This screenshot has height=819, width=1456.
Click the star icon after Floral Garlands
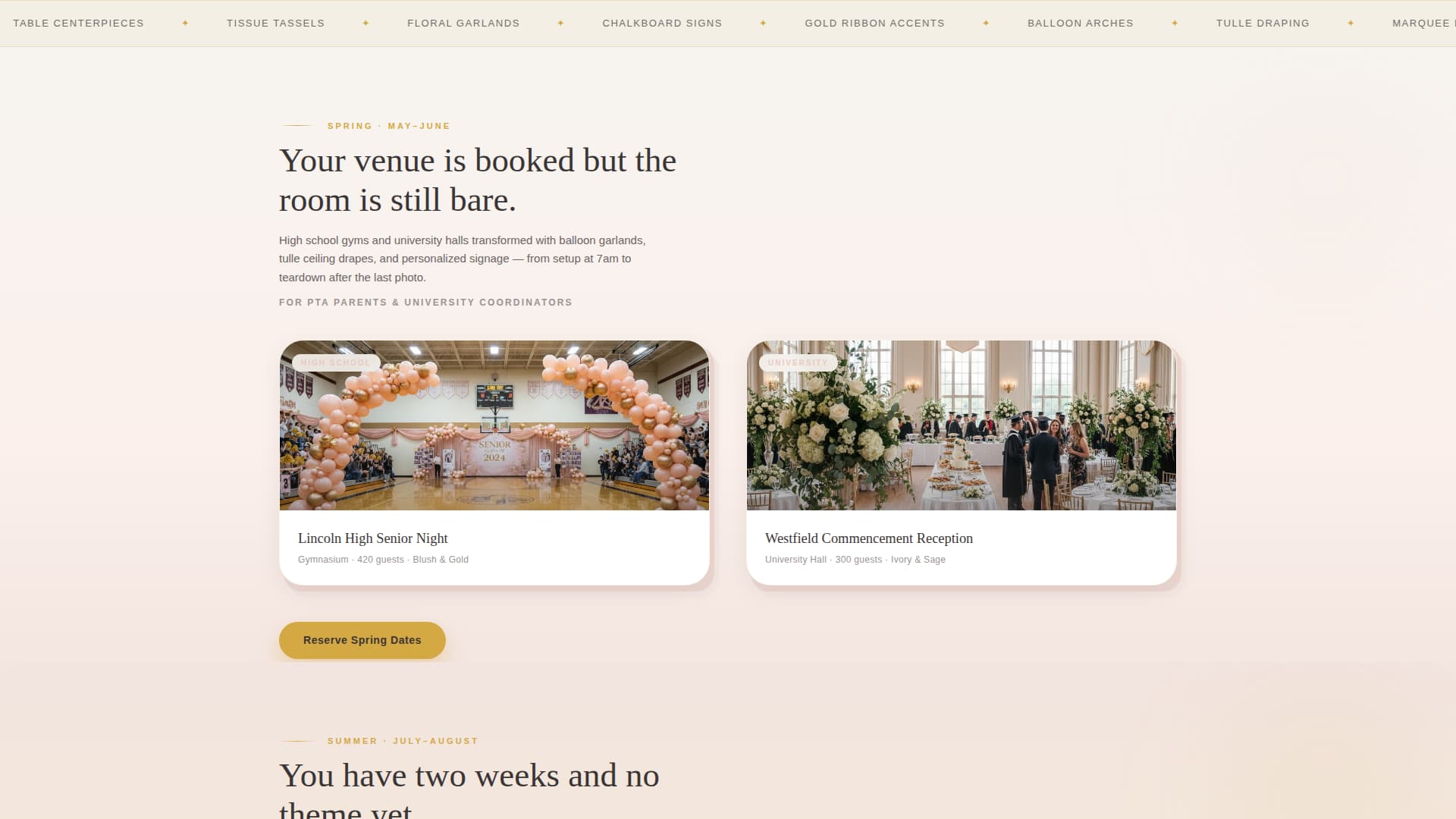tap(560, 24)
